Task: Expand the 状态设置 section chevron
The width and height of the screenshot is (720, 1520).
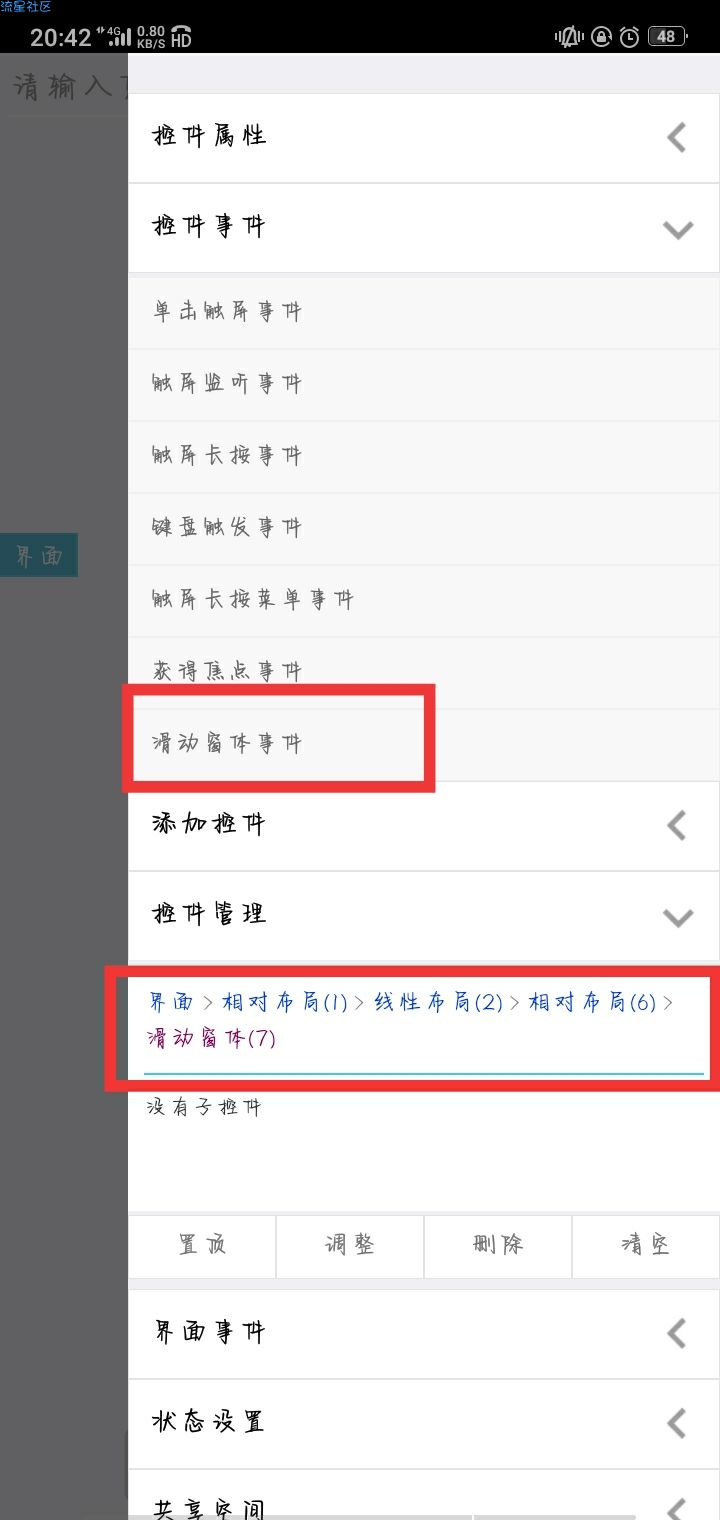Action: click(677, 1423)
